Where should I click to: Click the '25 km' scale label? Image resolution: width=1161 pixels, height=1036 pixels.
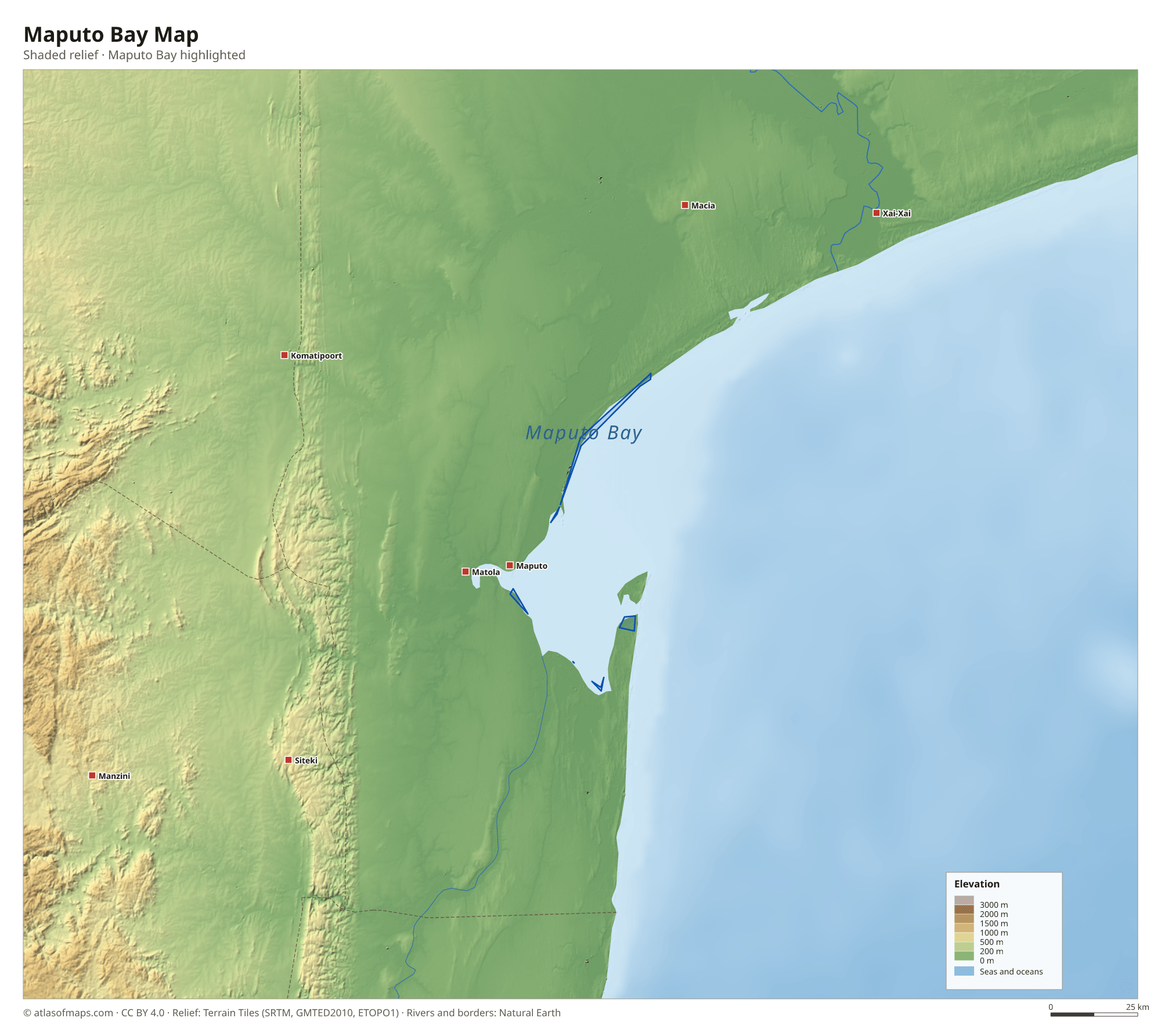(x=1138, y=1007)
